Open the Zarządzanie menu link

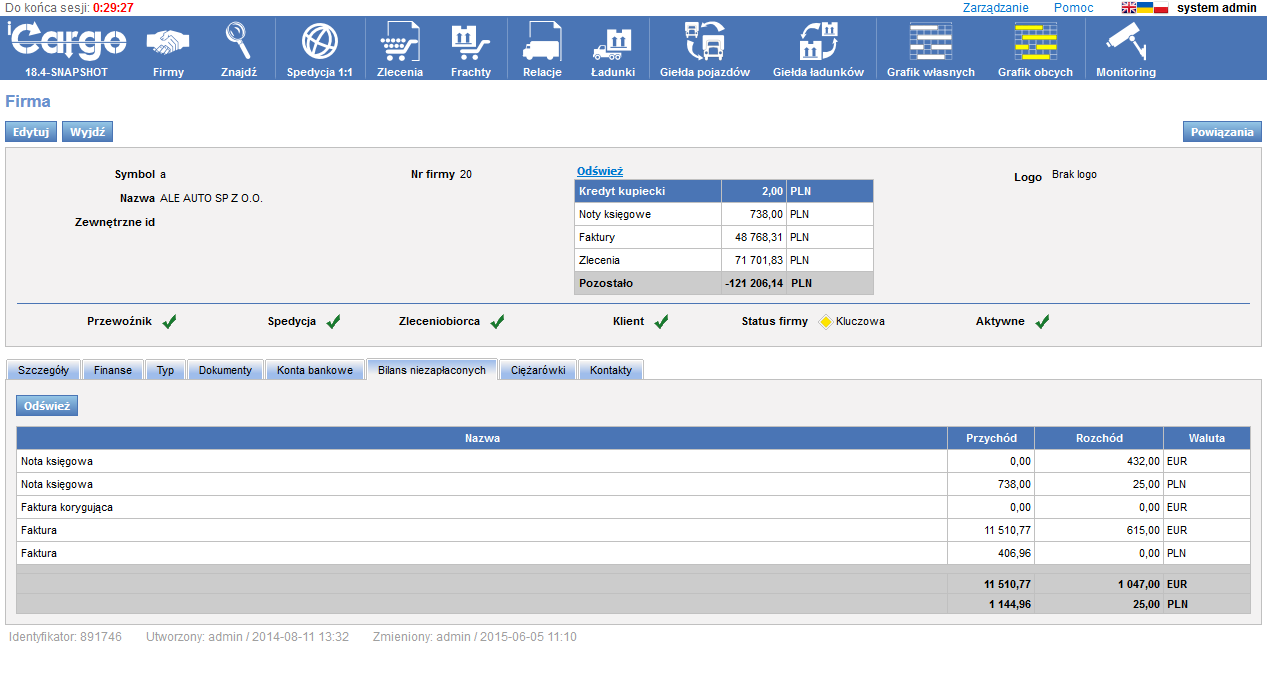coord(995,8)
